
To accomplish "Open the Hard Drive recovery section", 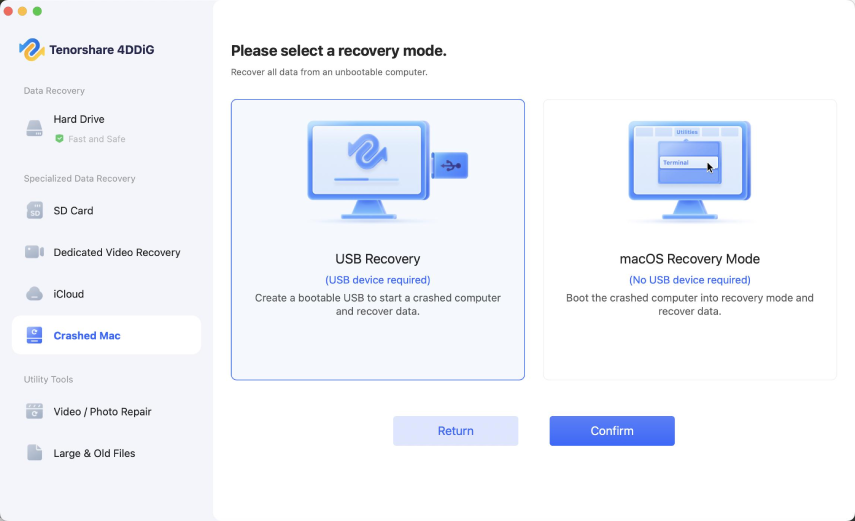I will 79,120.
